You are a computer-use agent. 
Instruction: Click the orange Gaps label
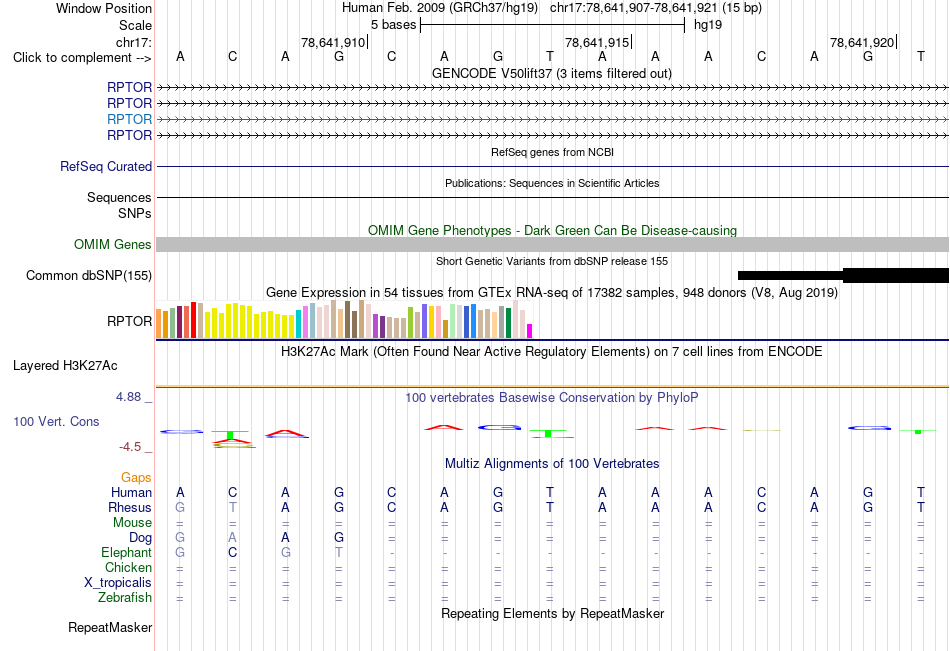click(x=136, y=478)
